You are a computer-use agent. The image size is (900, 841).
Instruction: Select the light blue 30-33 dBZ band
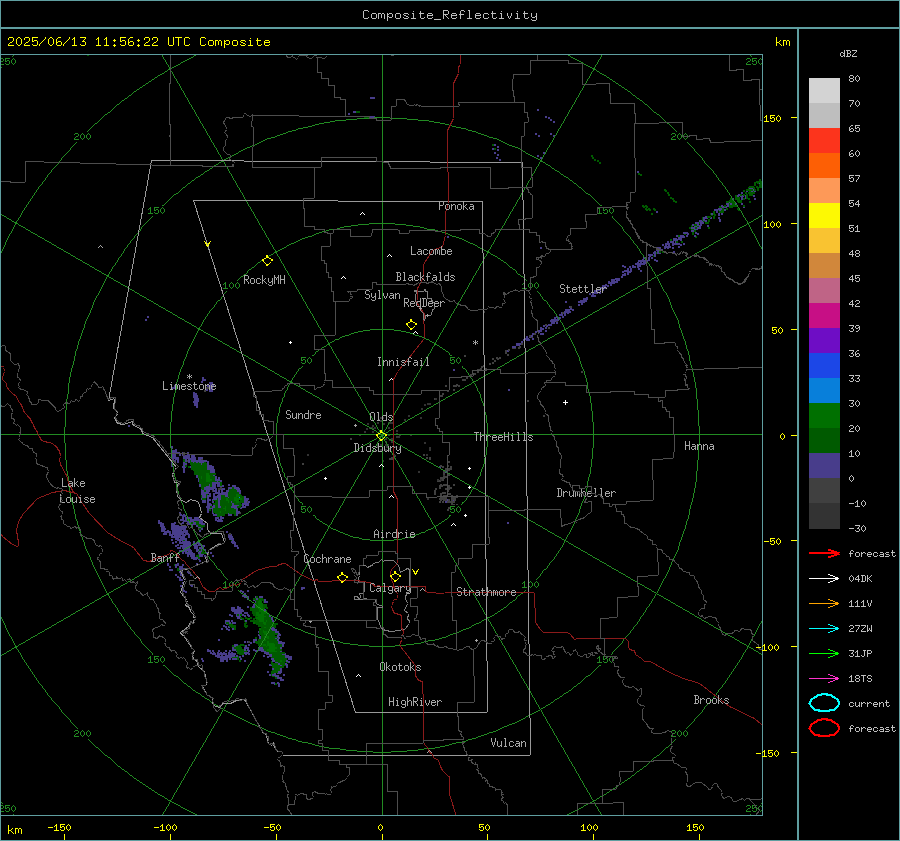824,390
